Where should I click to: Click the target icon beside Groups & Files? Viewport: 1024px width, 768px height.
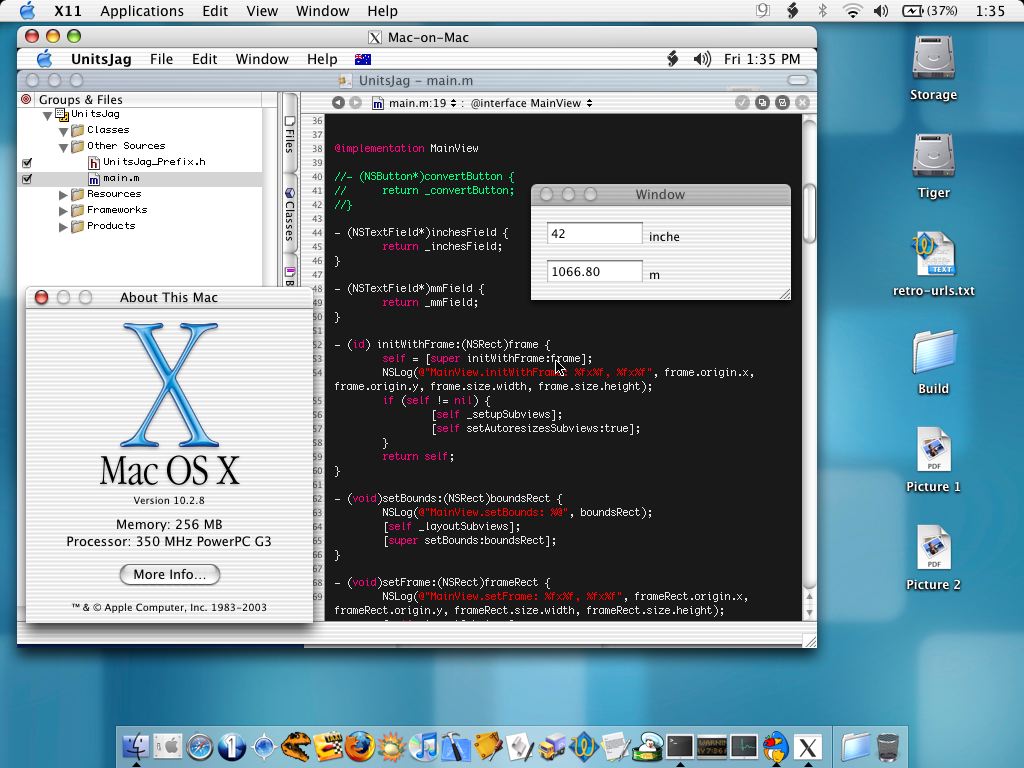pos(26,100)
